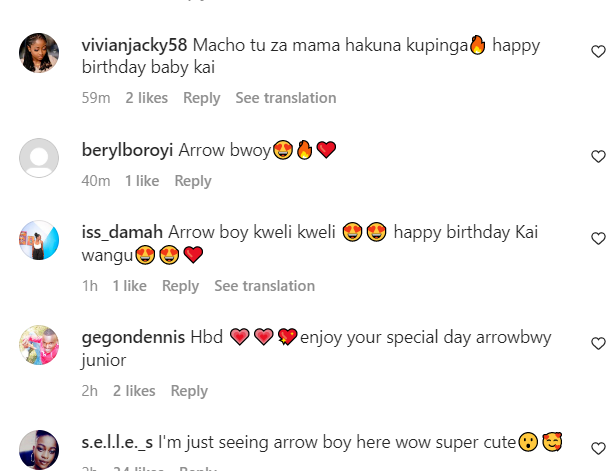The height and width of the screenshot is (472, 616).
Task: Like vivianjacky58's comment with the heart
Action: [x=598, y=50]
